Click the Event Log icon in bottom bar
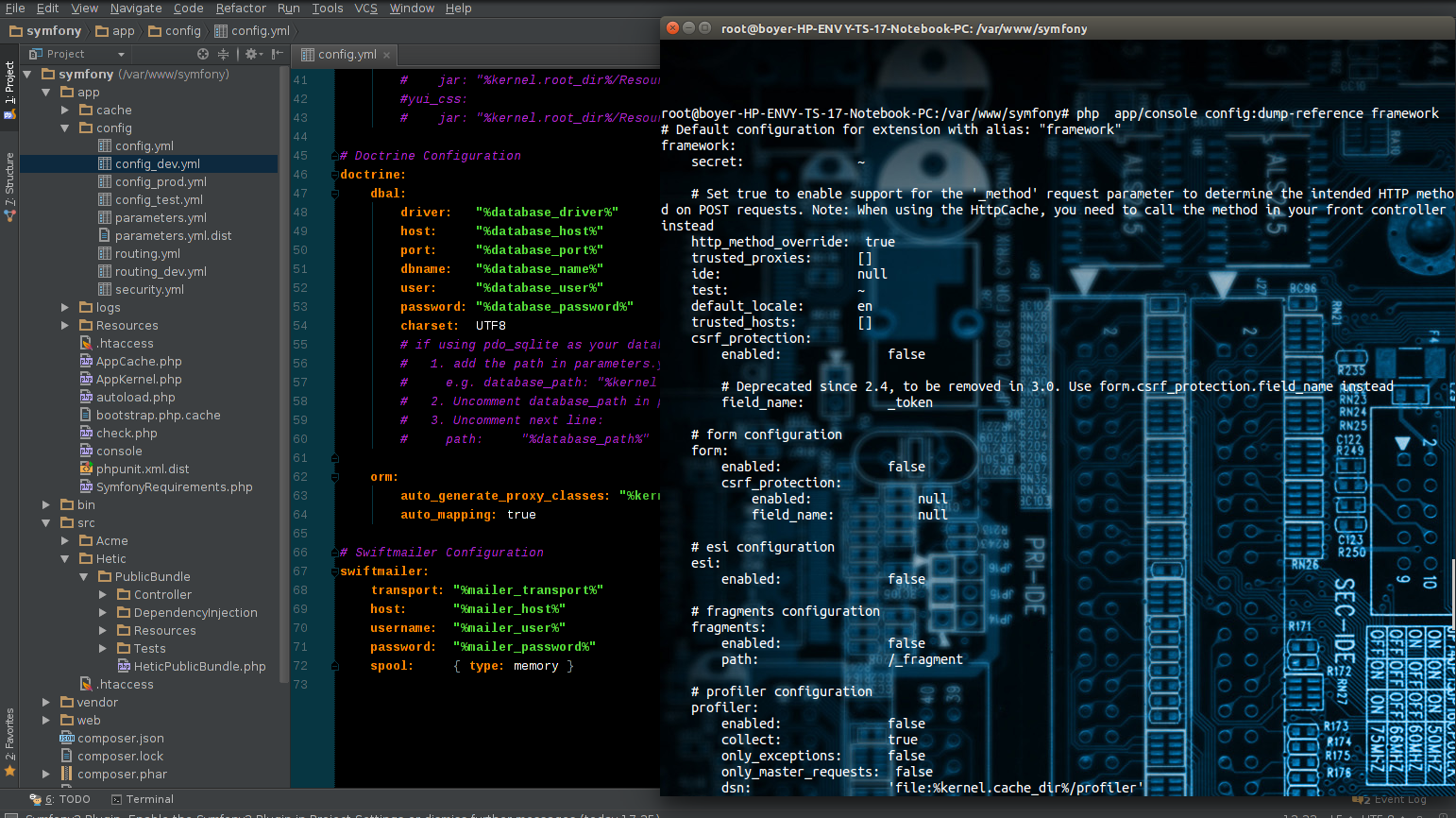This screenshot has height=818, width=1456. pyautogui.click(x=1361, y=799)
